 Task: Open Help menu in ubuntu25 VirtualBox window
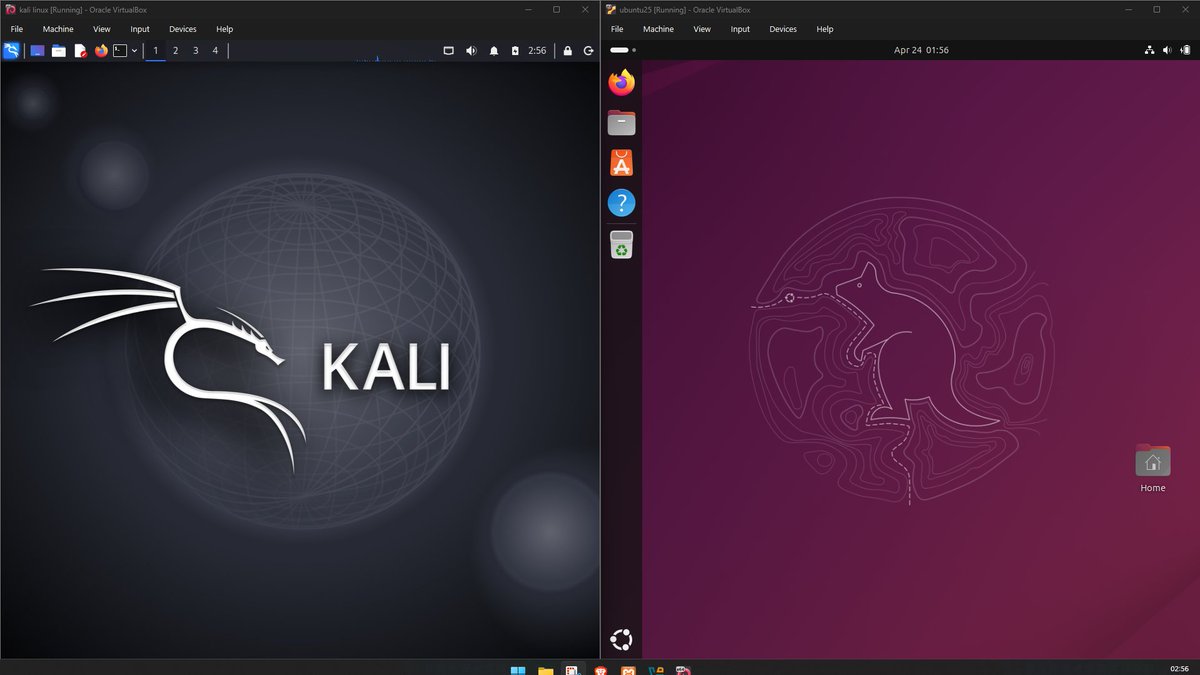point(825,29)
